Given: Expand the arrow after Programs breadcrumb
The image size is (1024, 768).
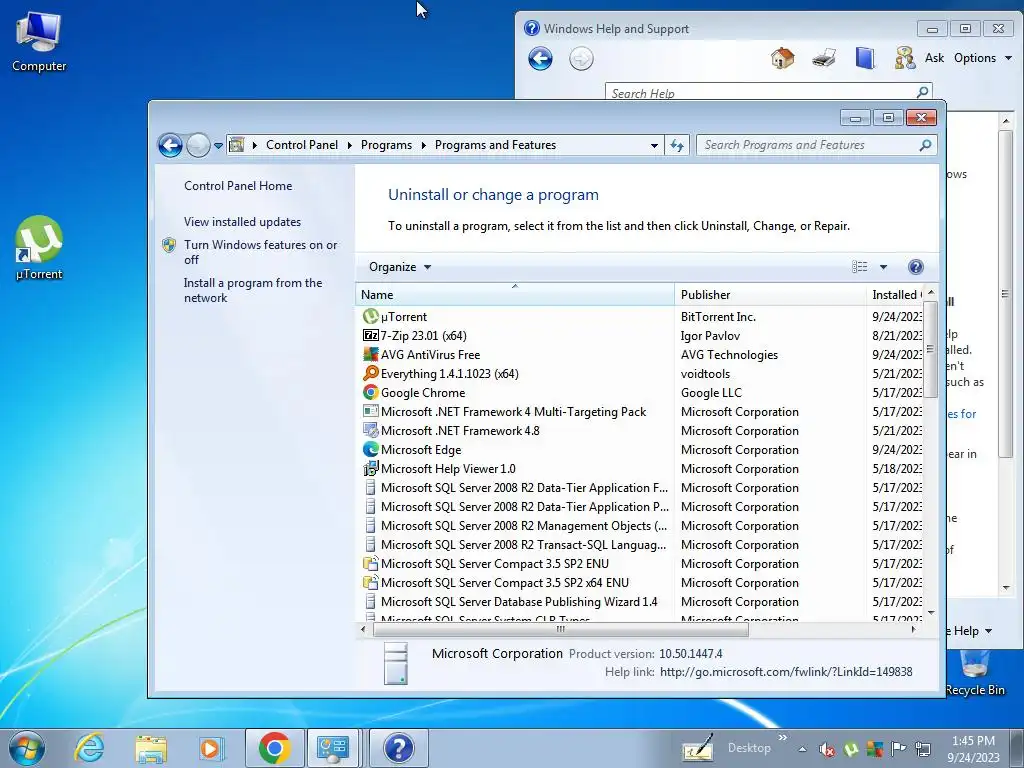Looking at the screenshot, I should coord(423,145).
